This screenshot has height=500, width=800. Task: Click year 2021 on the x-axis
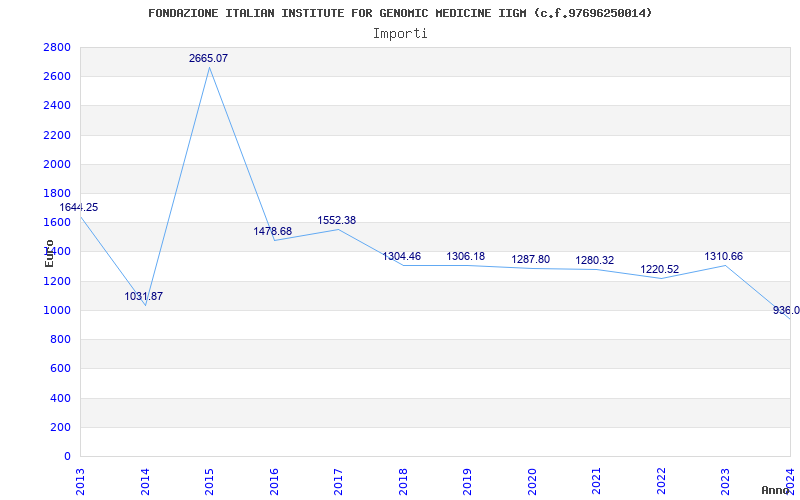click(x=596, y=480)
